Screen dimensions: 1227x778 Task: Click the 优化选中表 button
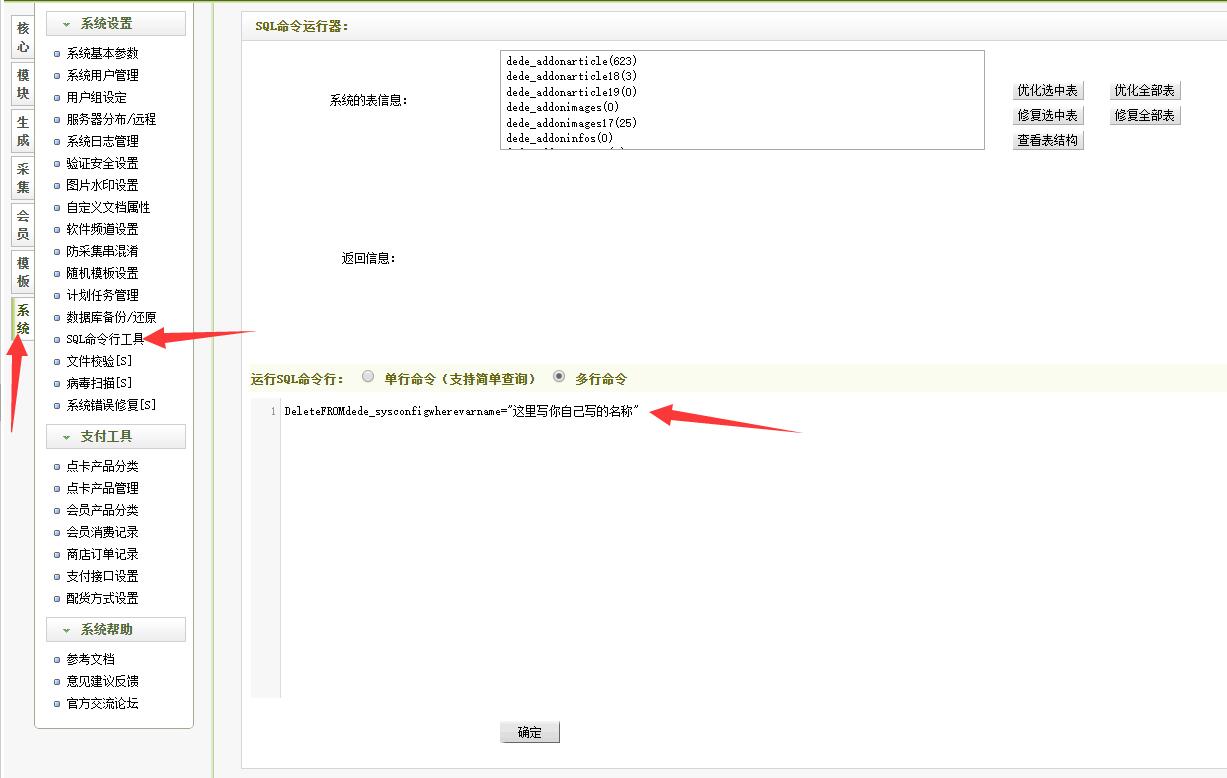[x=1047, y=91]
